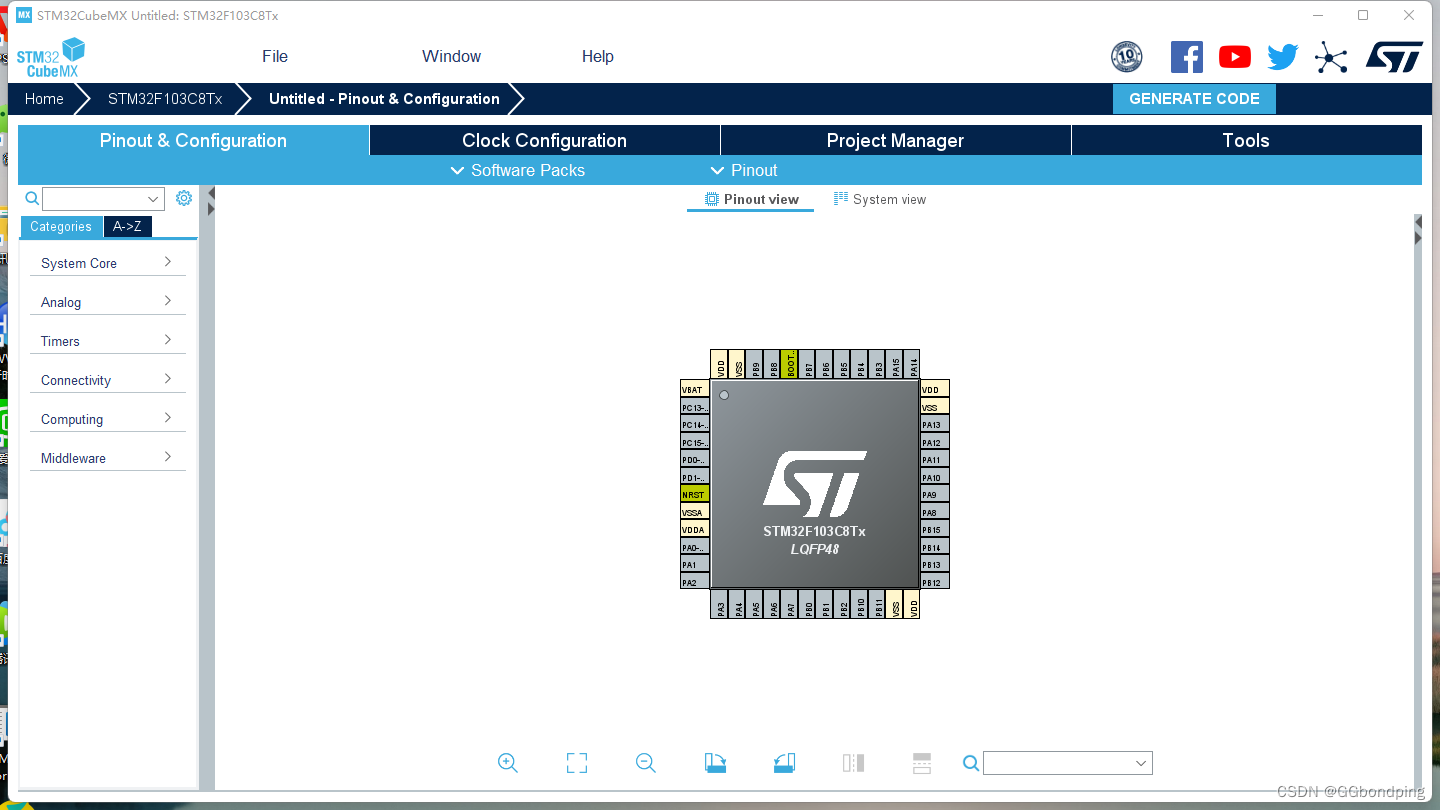
Task: Select pin PB12 on the chip
Action: [934, 582]
